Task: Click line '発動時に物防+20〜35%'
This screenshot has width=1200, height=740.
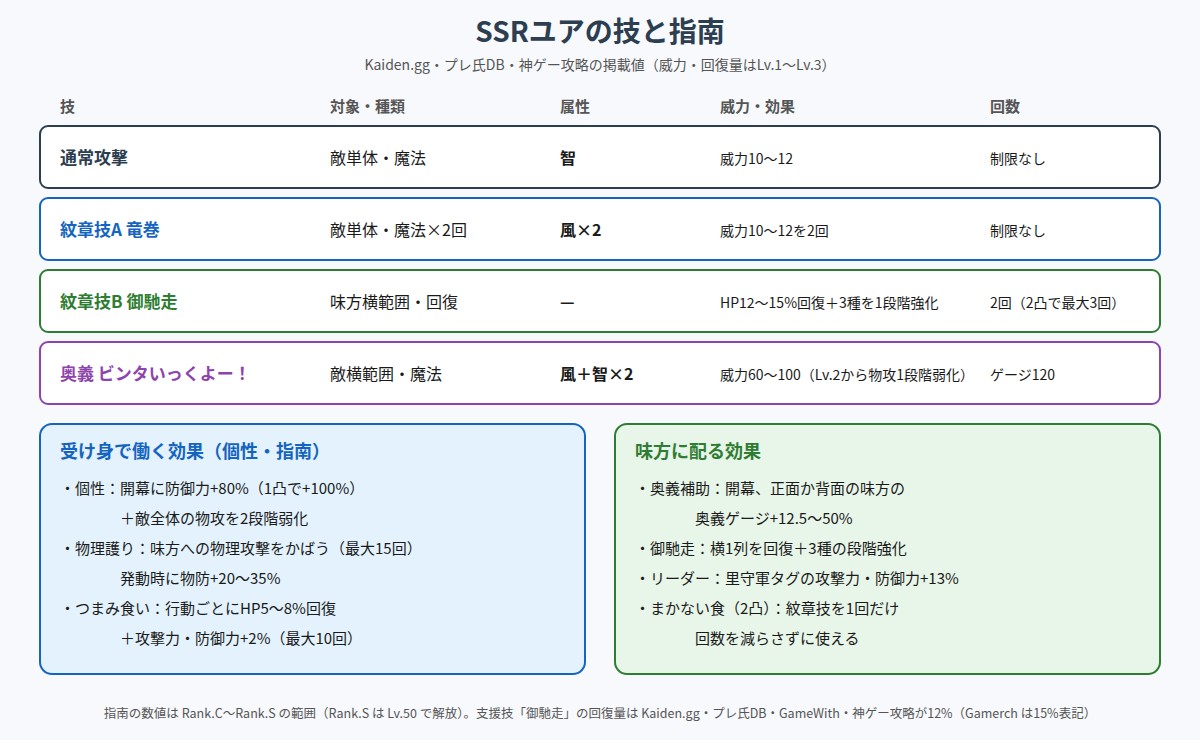Action: (x=200, y=578)
